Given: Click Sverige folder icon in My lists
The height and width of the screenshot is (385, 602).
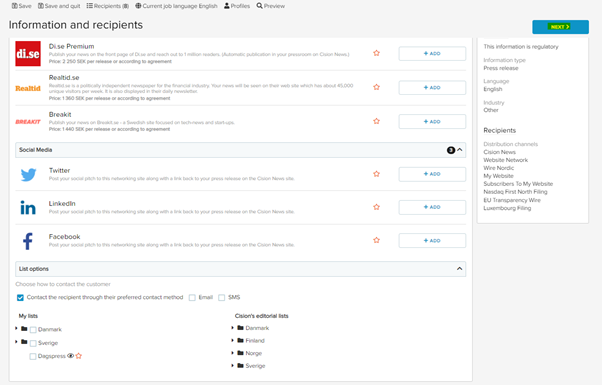Looking at the screenshot, I should tap(24, 342).
